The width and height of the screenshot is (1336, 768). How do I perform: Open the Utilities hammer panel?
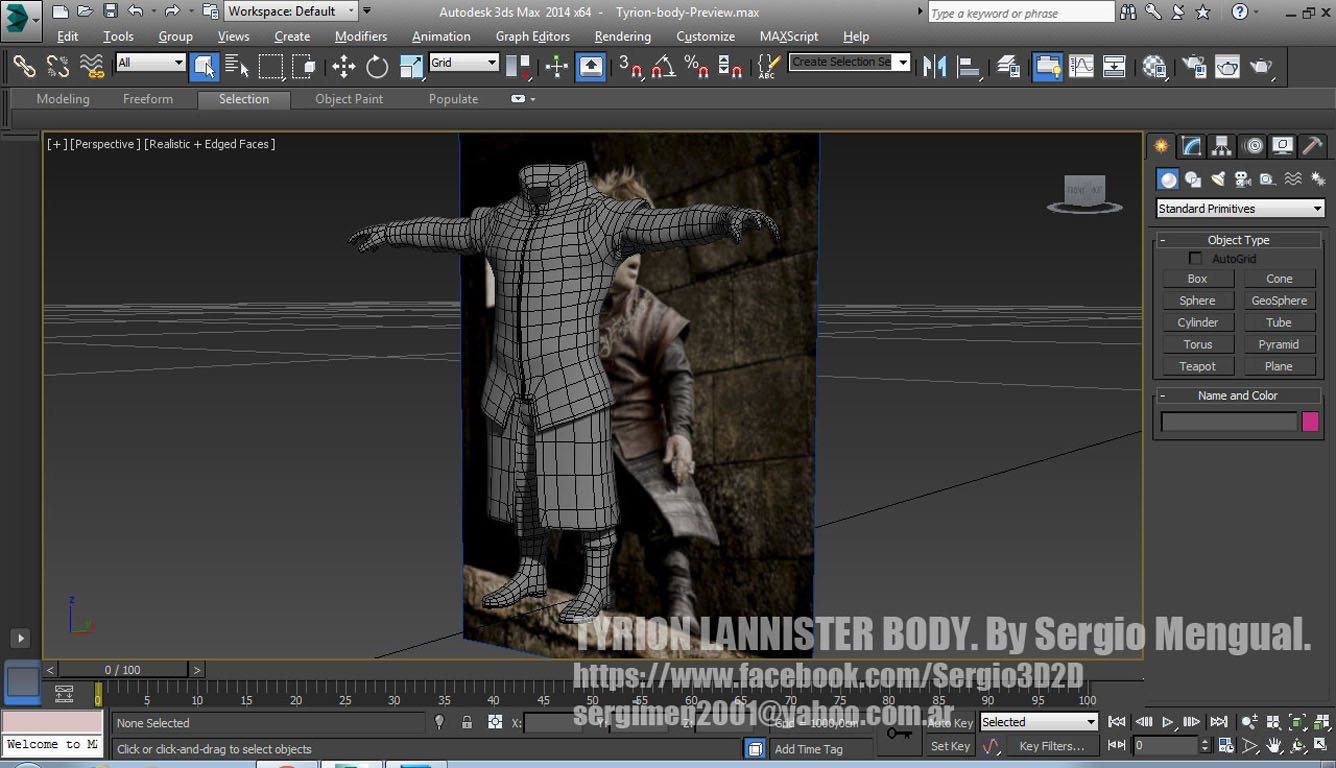click(1312, 146)
